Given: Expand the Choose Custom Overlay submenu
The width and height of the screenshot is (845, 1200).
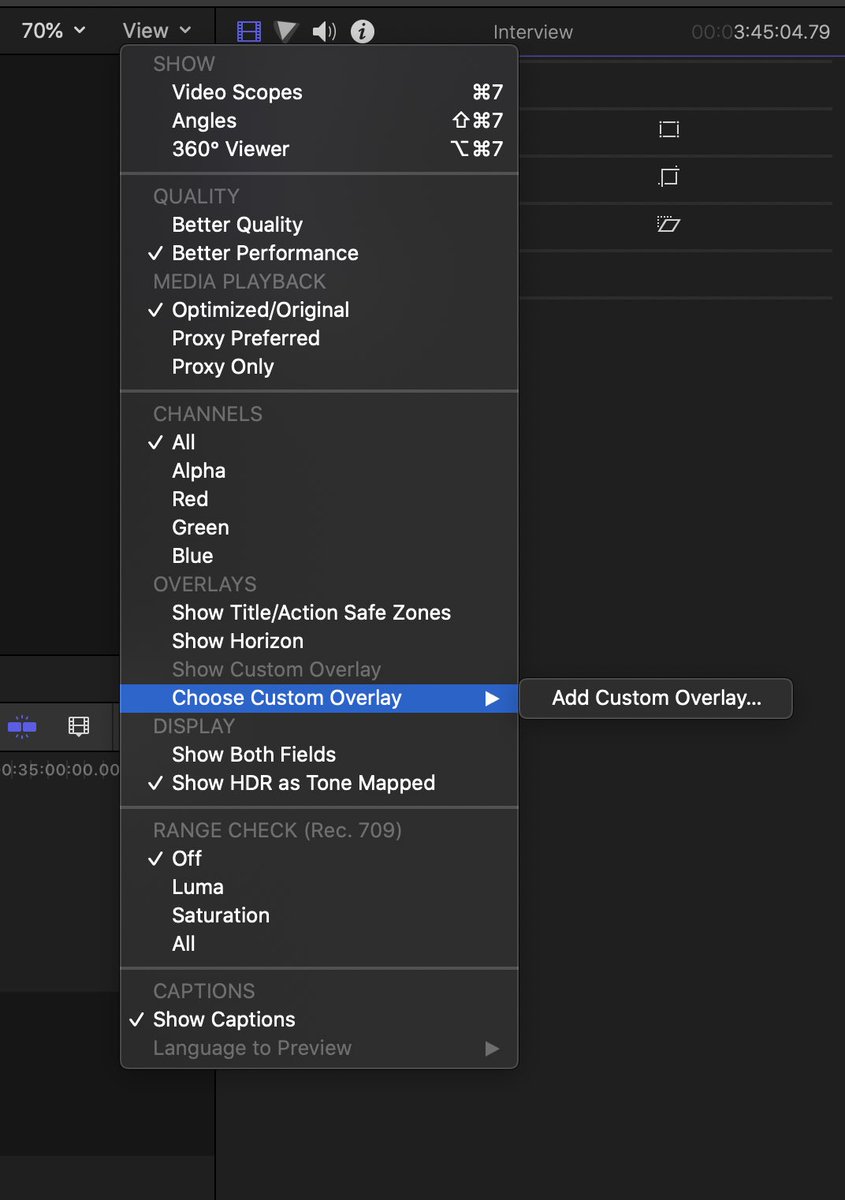Looking at the screenshot, I should (319, 698).
